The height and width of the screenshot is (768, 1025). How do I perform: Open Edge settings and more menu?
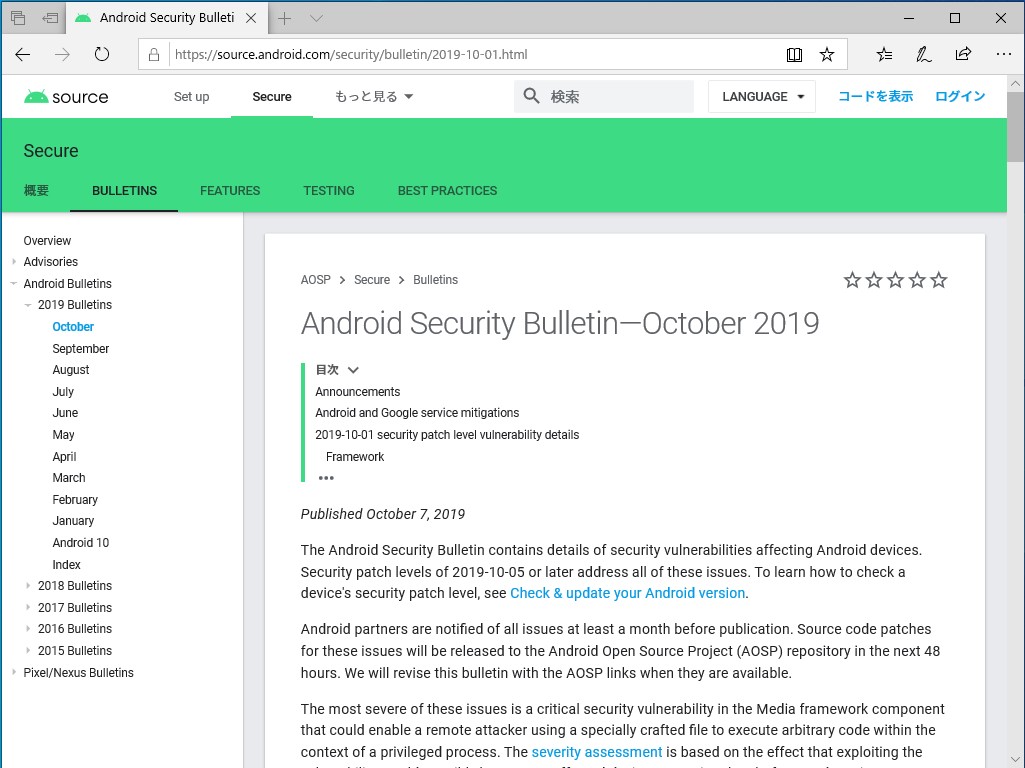pos(1001,55)
